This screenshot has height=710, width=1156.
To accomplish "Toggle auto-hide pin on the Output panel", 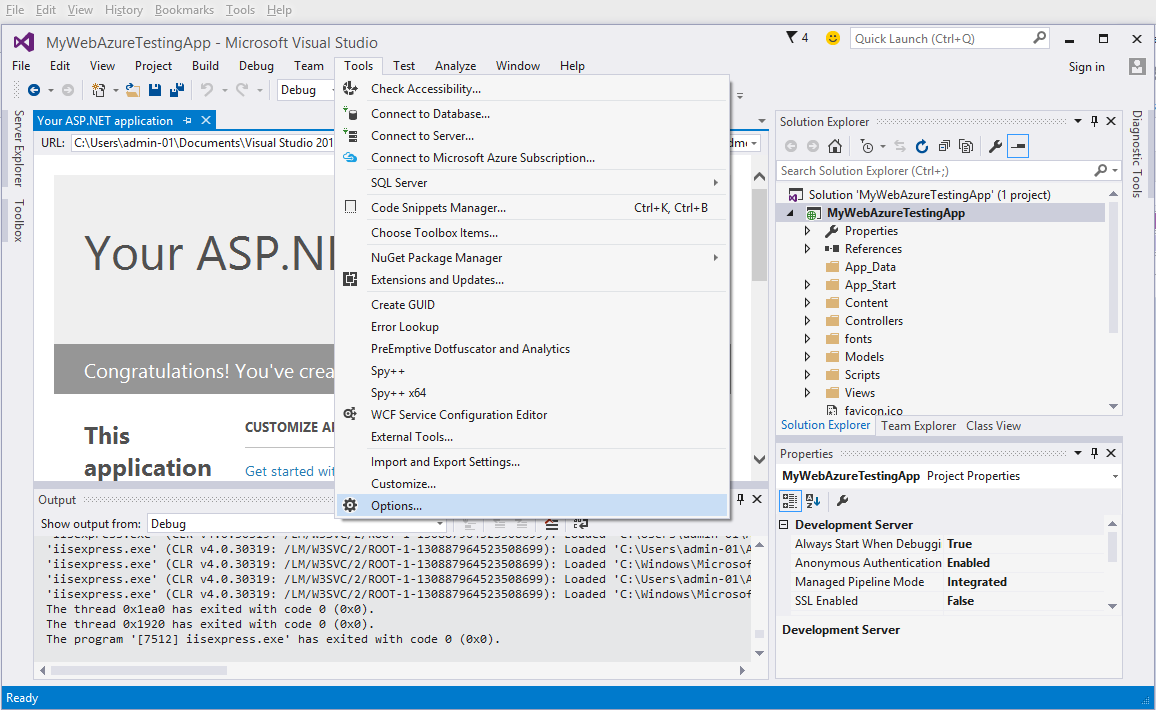I will point(740,499).
